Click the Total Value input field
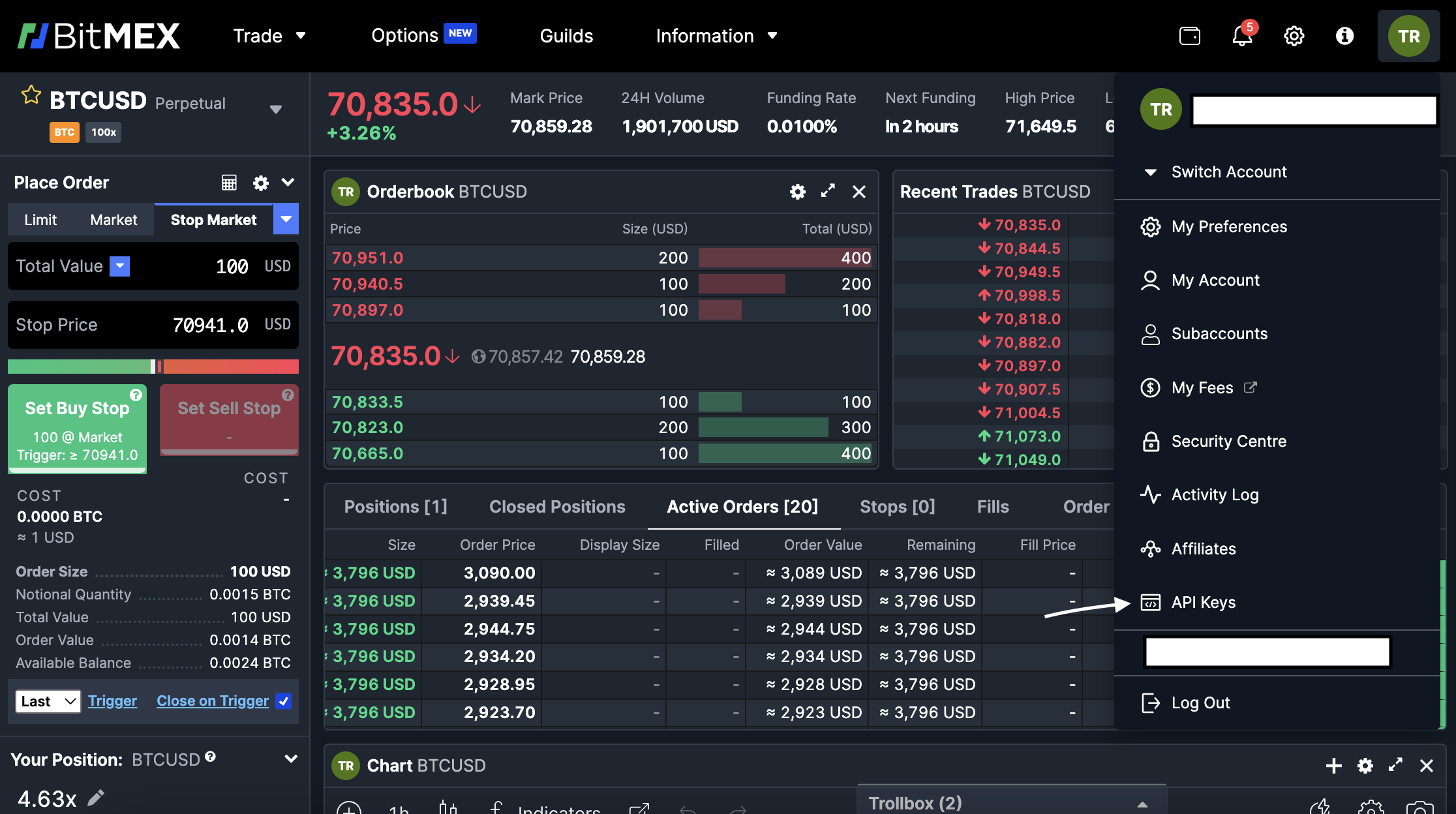 pos(153,266)
